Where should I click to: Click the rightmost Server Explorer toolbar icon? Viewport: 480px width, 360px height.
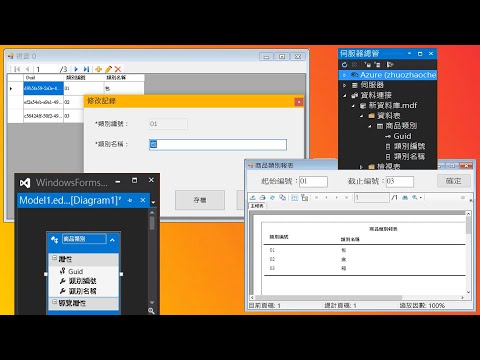tap(390, 64)
